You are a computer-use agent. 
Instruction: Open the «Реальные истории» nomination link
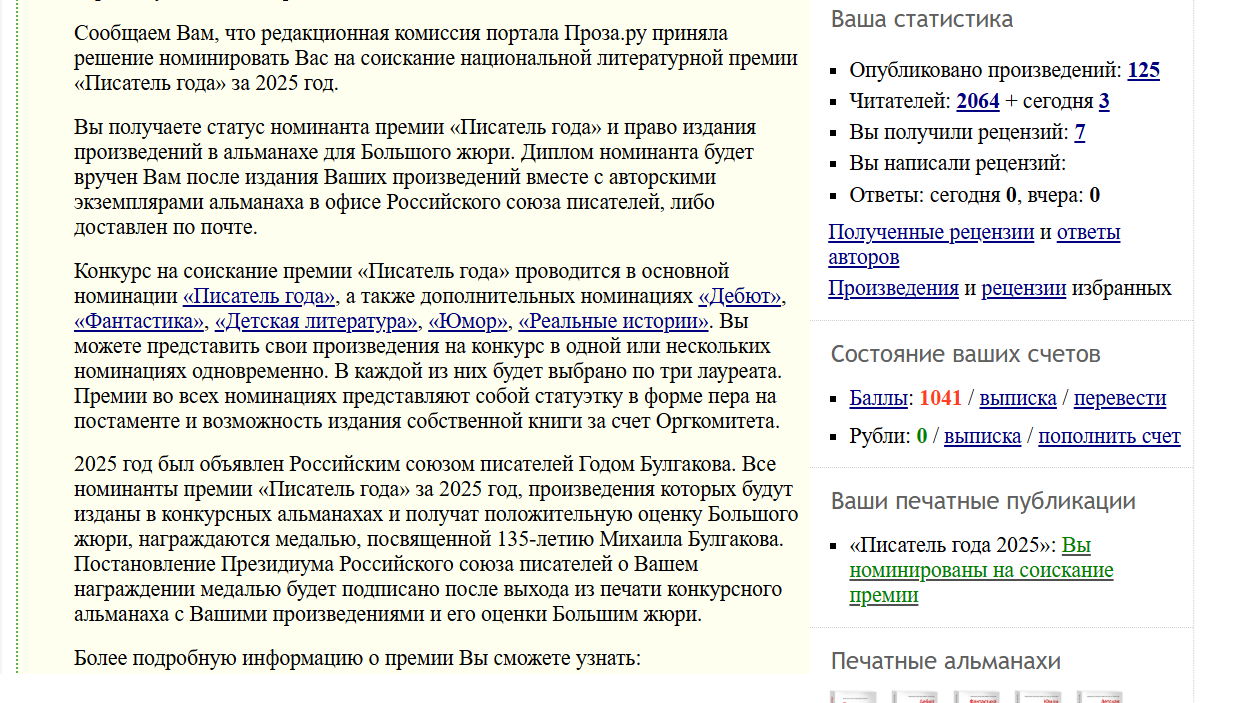(613, 321)
